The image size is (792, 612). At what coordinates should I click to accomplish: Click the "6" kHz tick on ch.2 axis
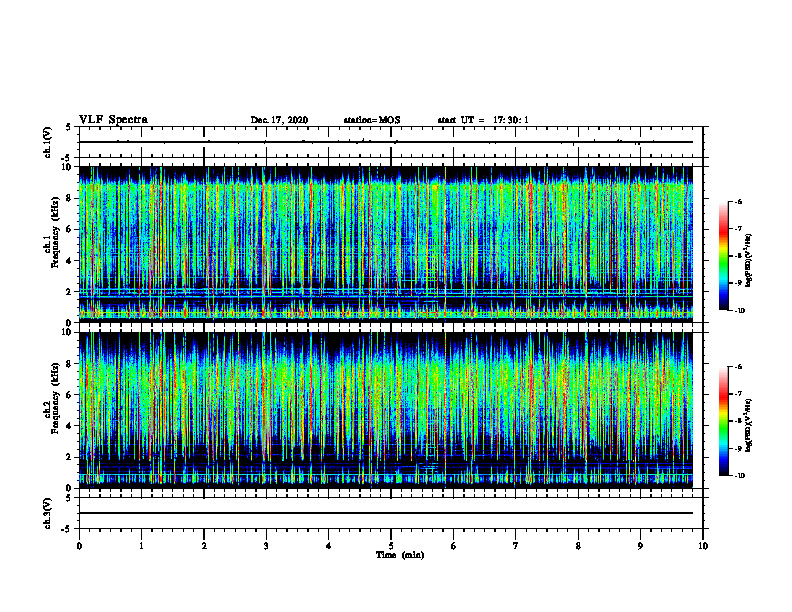(x=70, y=395)
